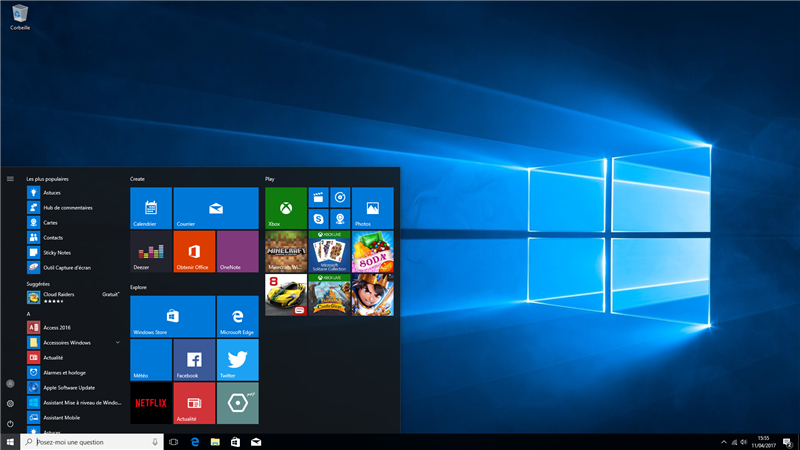Click the letter A section header
Screen dimensions: 800x450
tap(29, 314)
